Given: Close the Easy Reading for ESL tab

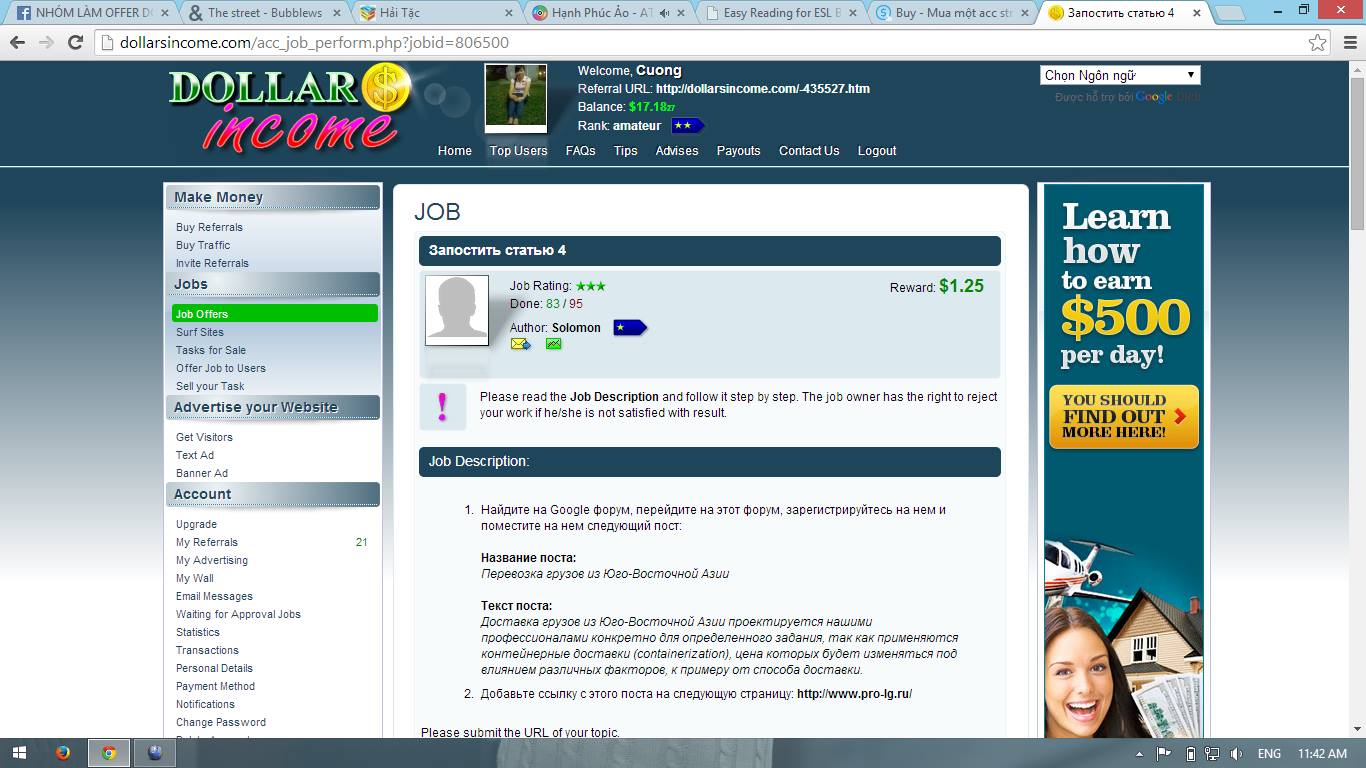Looking at the screenshot, I should coord(853,13).
